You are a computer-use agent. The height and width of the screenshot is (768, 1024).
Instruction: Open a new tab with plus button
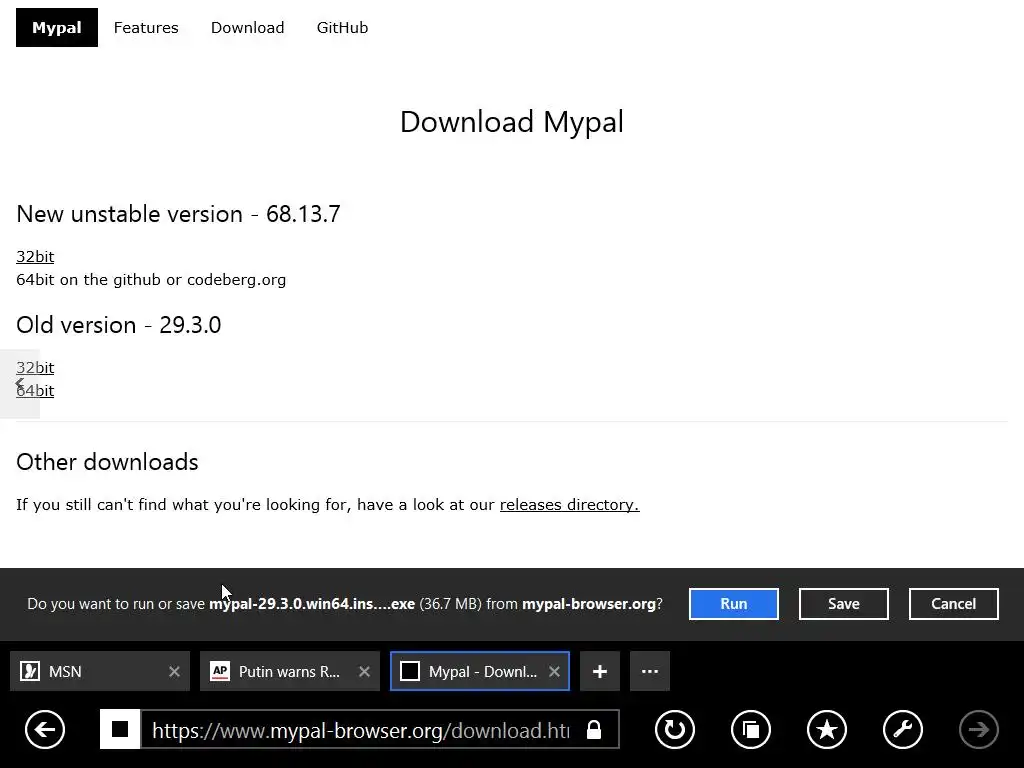(600, 671)
